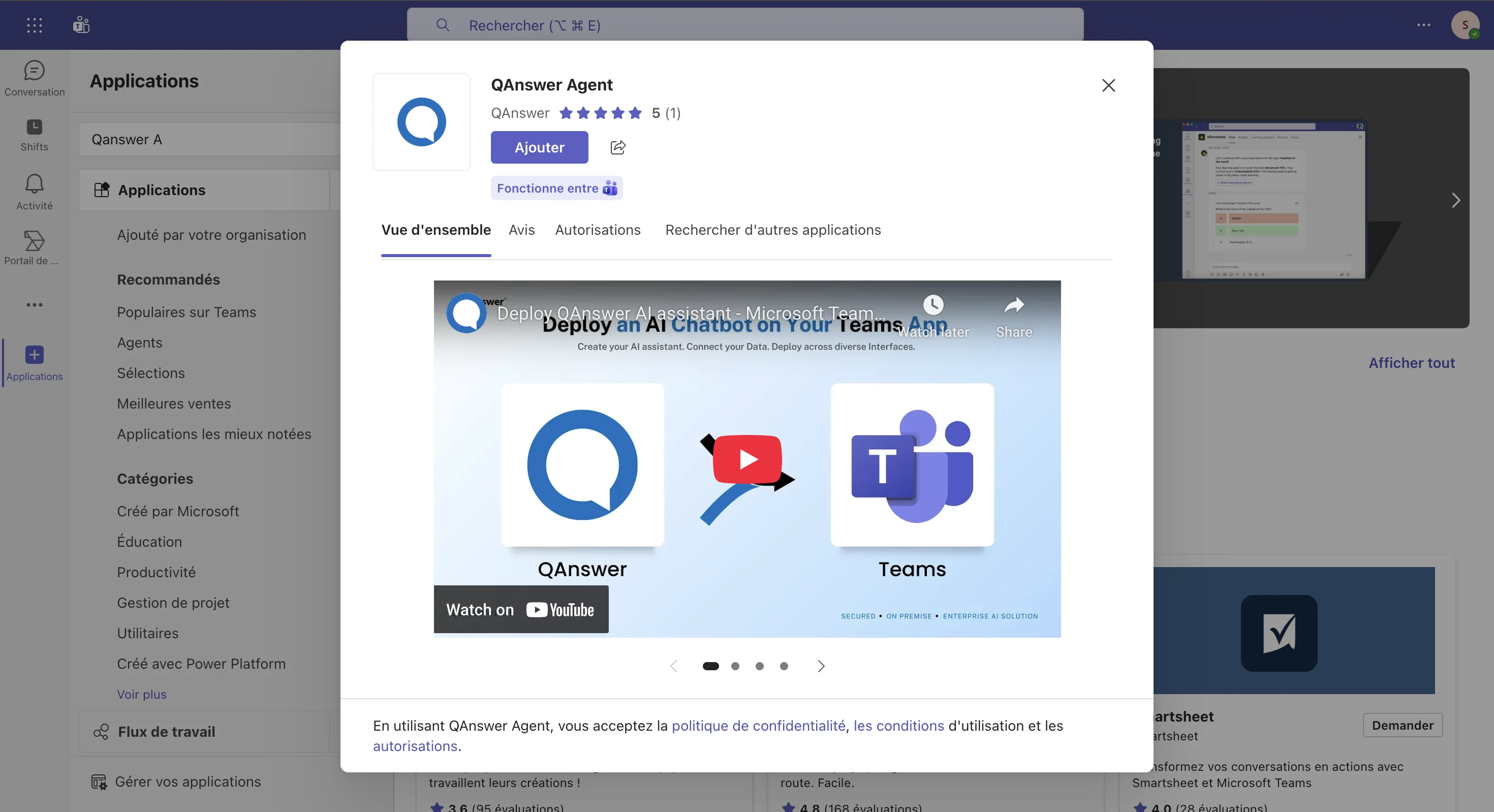
Task: Select the Éducation category
Action: coord(149,541)
